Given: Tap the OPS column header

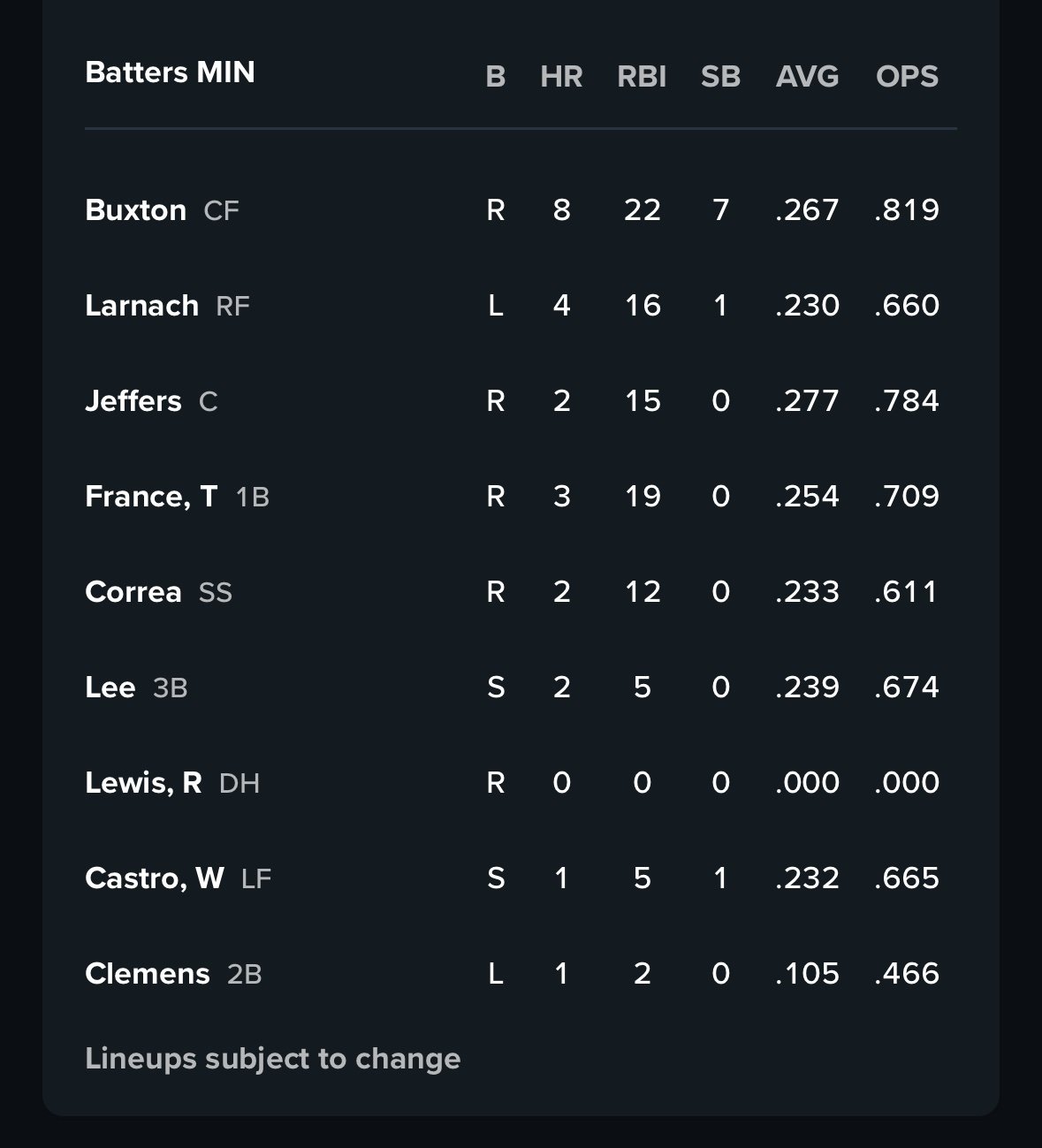Looking at the screenshot, I should [x=907, y=77].
